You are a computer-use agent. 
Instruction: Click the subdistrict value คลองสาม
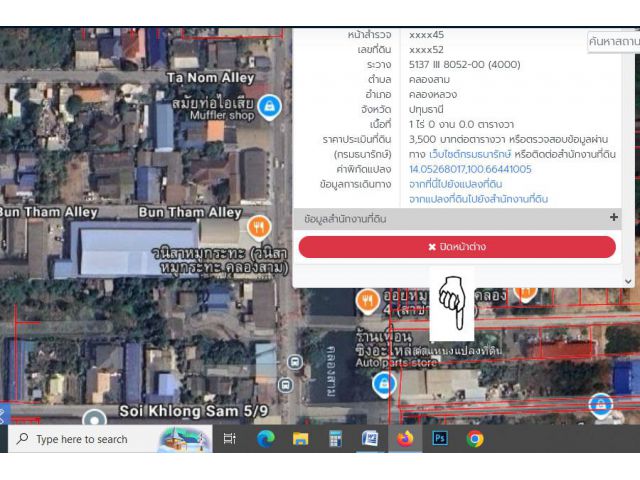[429, 80]
